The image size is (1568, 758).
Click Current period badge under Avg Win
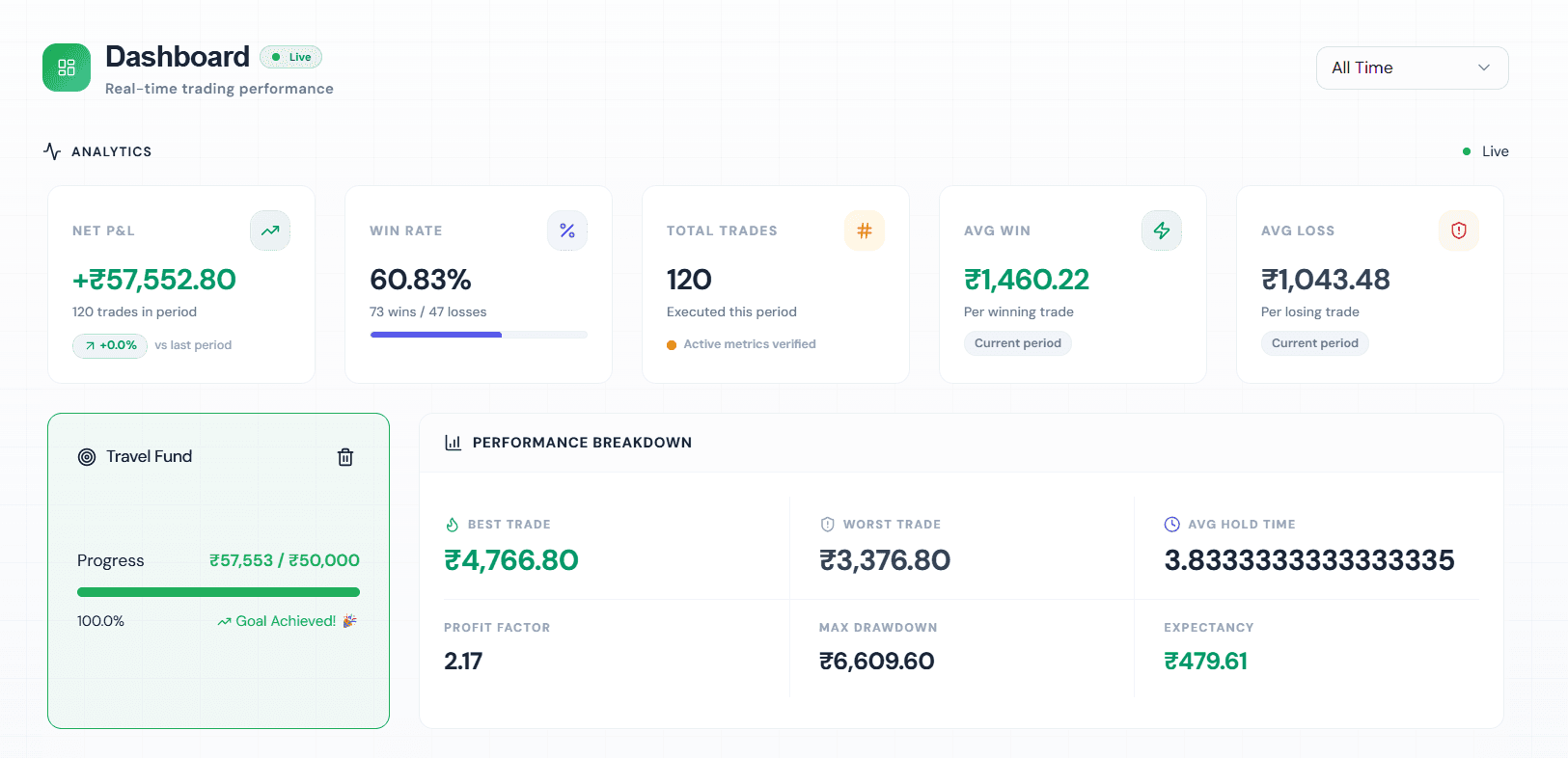(1017, 343)
